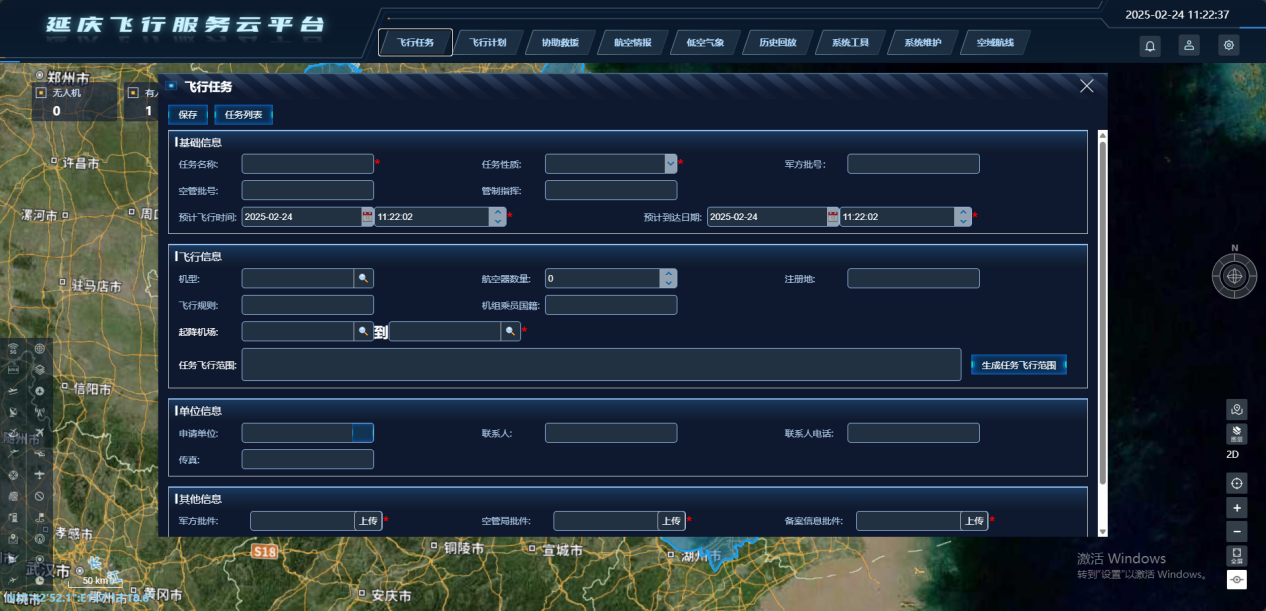Click the search icon beside 机型 field
1266x611 pixels.
(x=365, y=278)
